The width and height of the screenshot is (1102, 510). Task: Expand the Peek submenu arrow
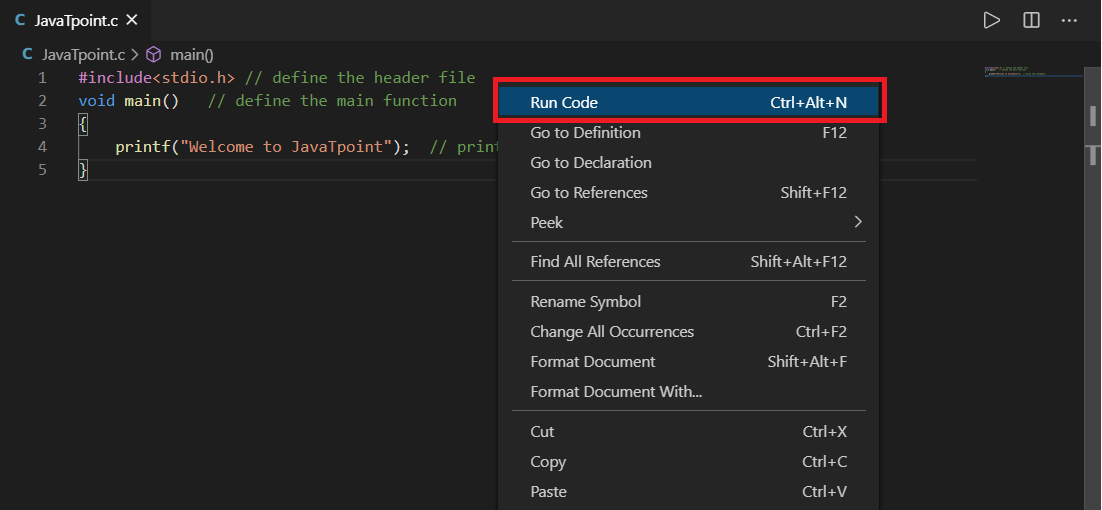(x=857, y=222)
